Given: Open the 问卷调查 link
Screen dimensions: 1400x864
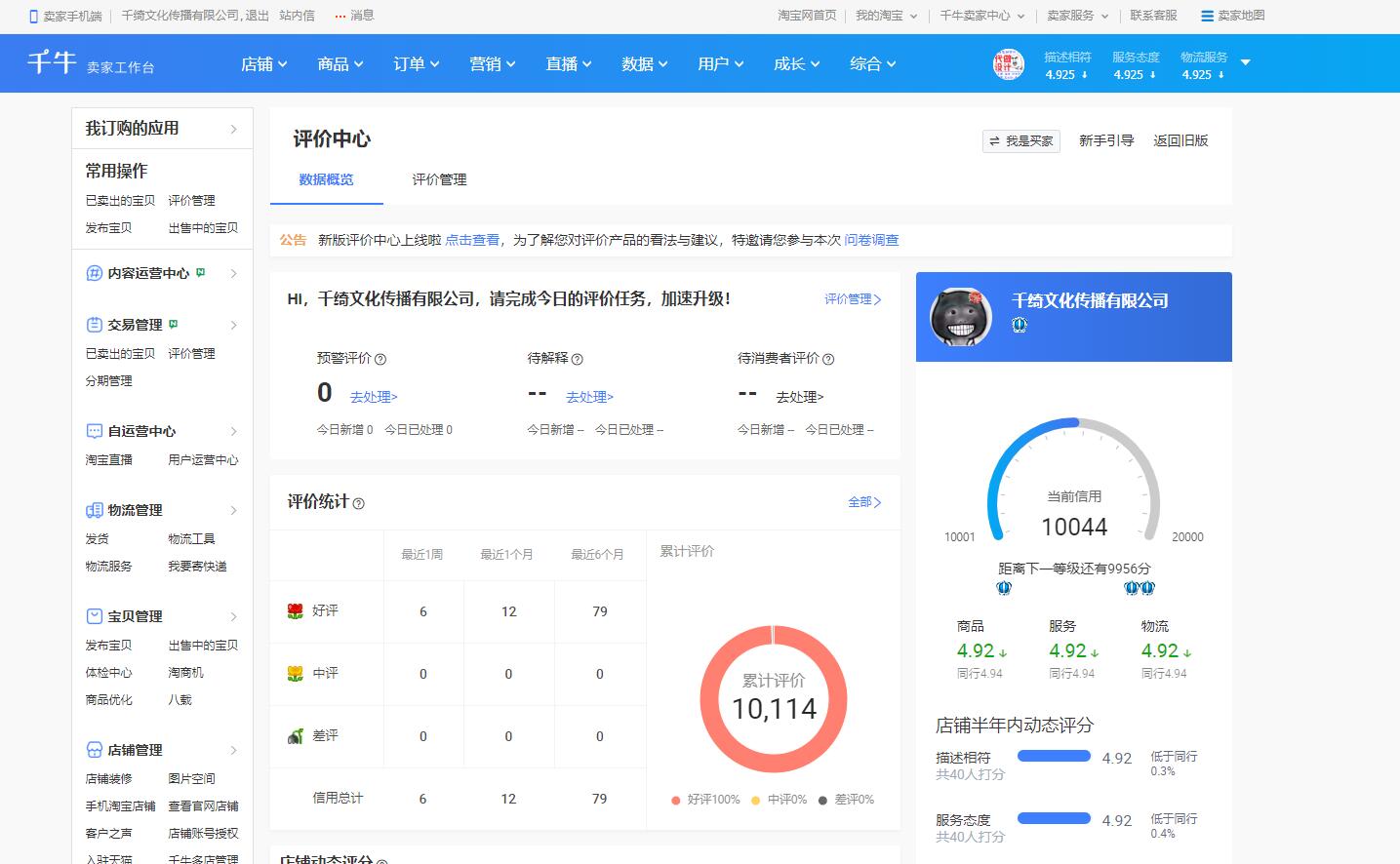Looking at the screenshot, I should tap(871, 240).
